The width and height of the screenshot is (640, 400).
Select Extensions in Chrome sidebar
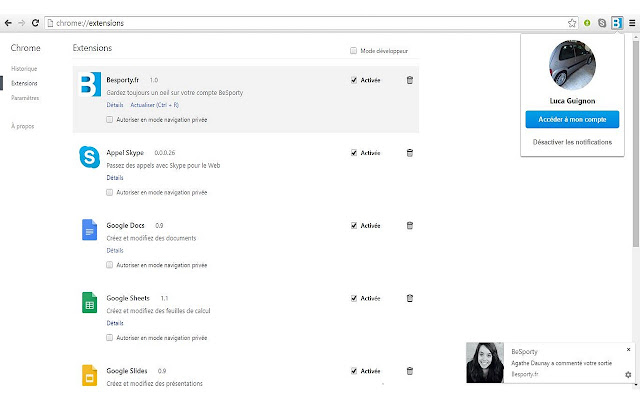point(24,83)
